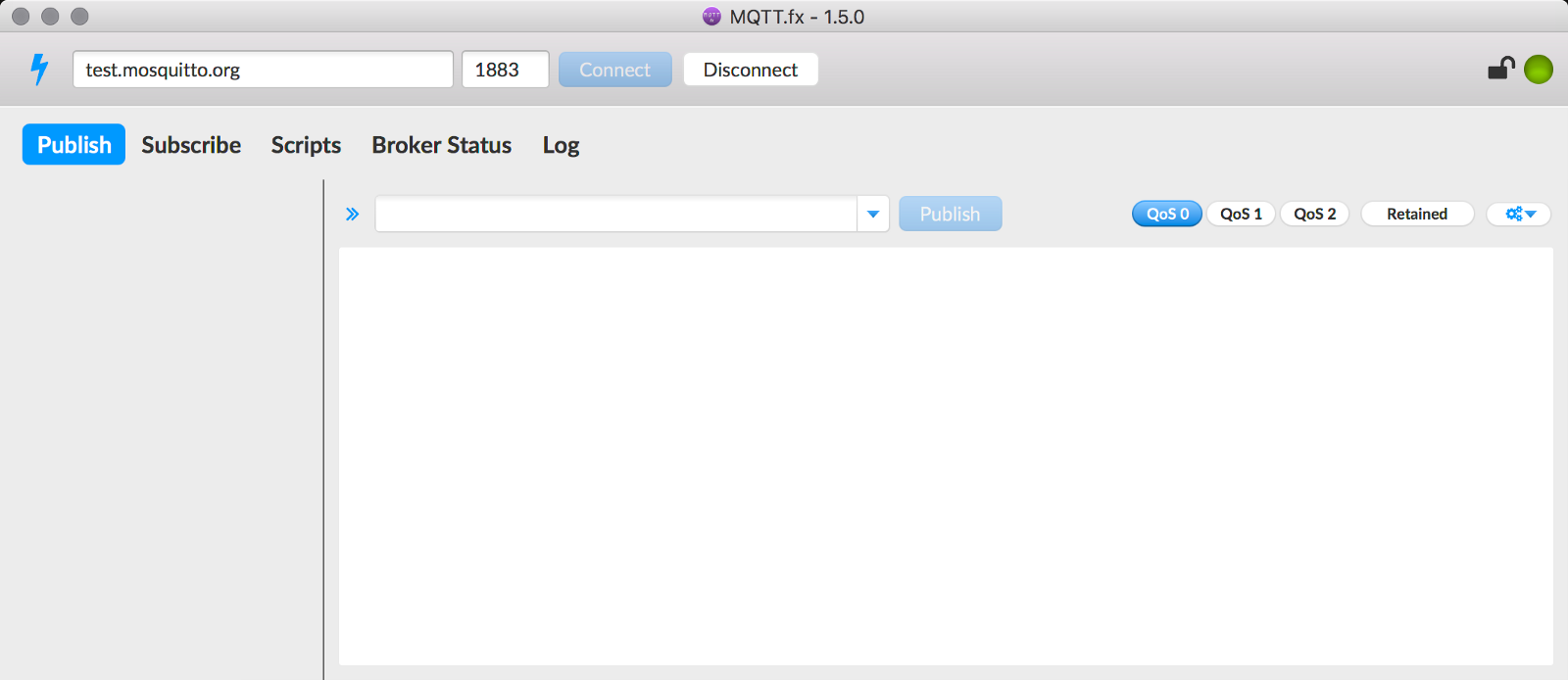Open the Scripts tab
1568x680 pixels.
[x=306, y=144]
